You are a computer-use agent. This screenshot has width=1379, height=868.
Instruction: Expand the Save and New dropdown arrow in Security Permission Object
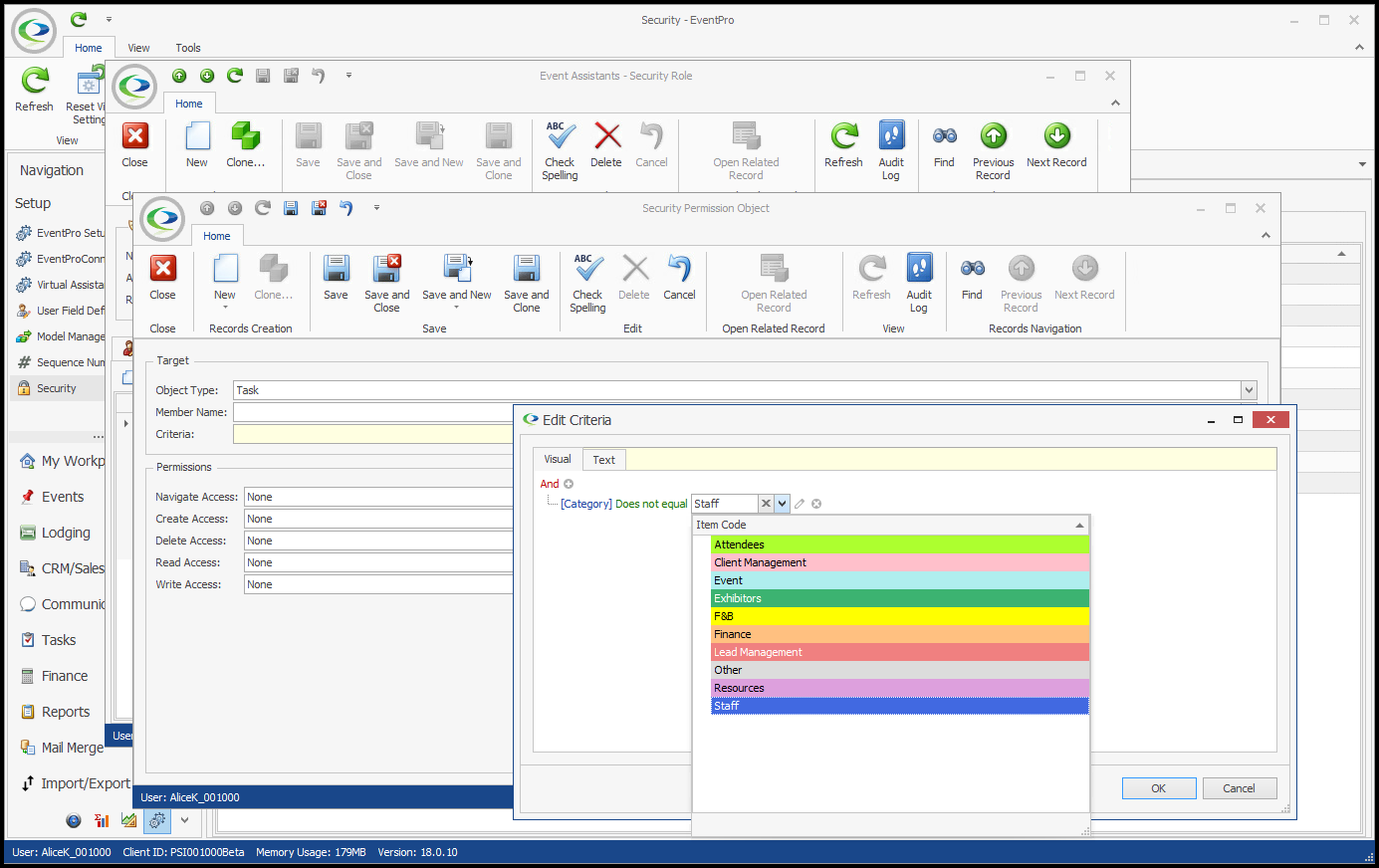[457, 308]
